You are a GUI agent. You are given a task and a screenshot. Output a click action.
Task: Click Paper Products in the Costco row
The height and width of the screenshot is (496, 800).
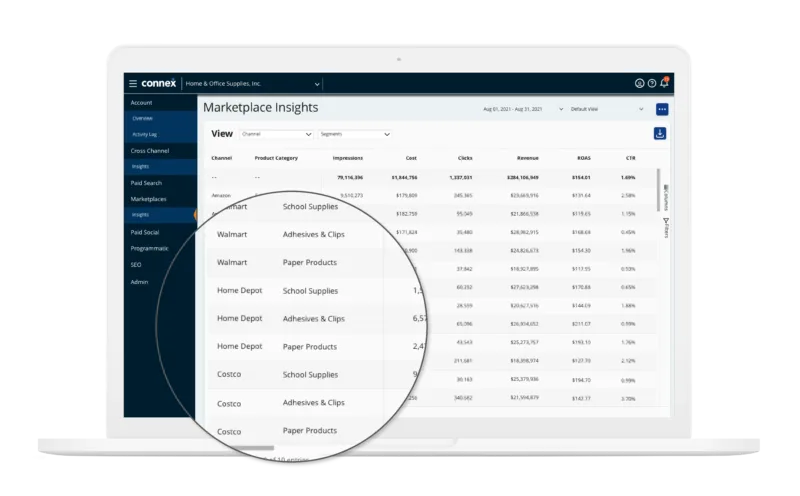pos(310,431)
